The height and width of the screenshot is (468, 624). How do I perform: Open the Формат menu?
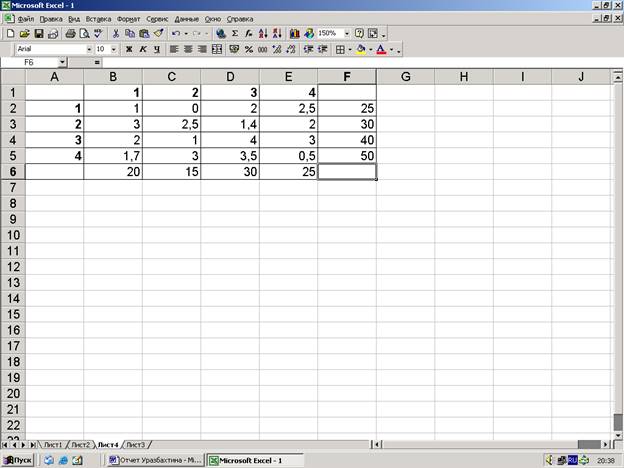click(x=129, y=19)
